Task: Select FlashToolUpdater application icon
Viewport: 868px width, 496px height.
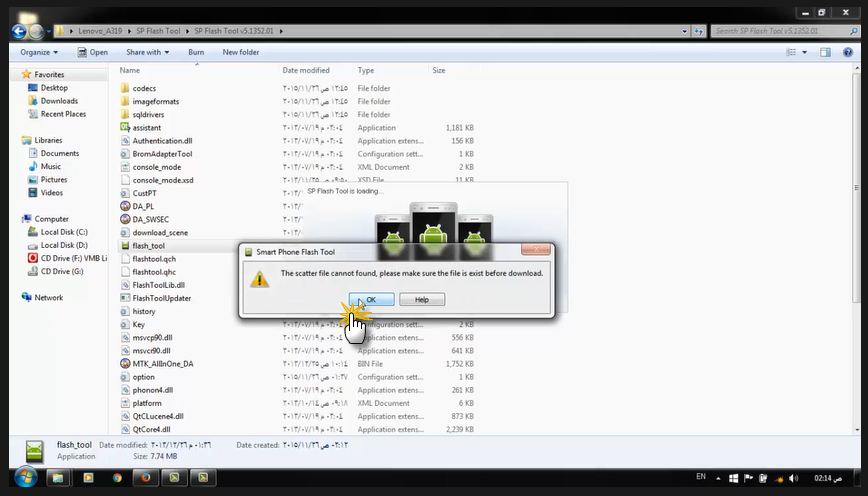Action: (x=125, y=298)
